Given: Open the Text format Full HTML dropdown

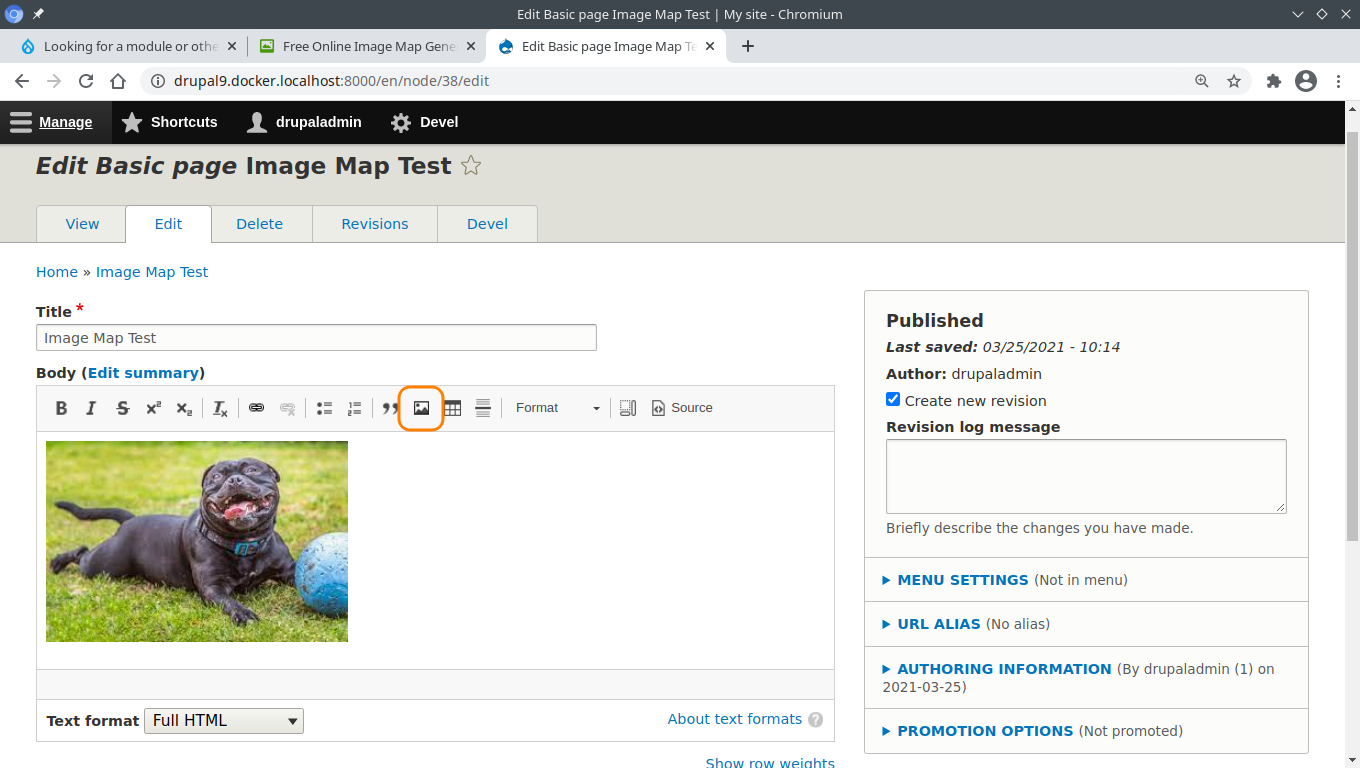Looking at the screenshot, I should point(224,720).
